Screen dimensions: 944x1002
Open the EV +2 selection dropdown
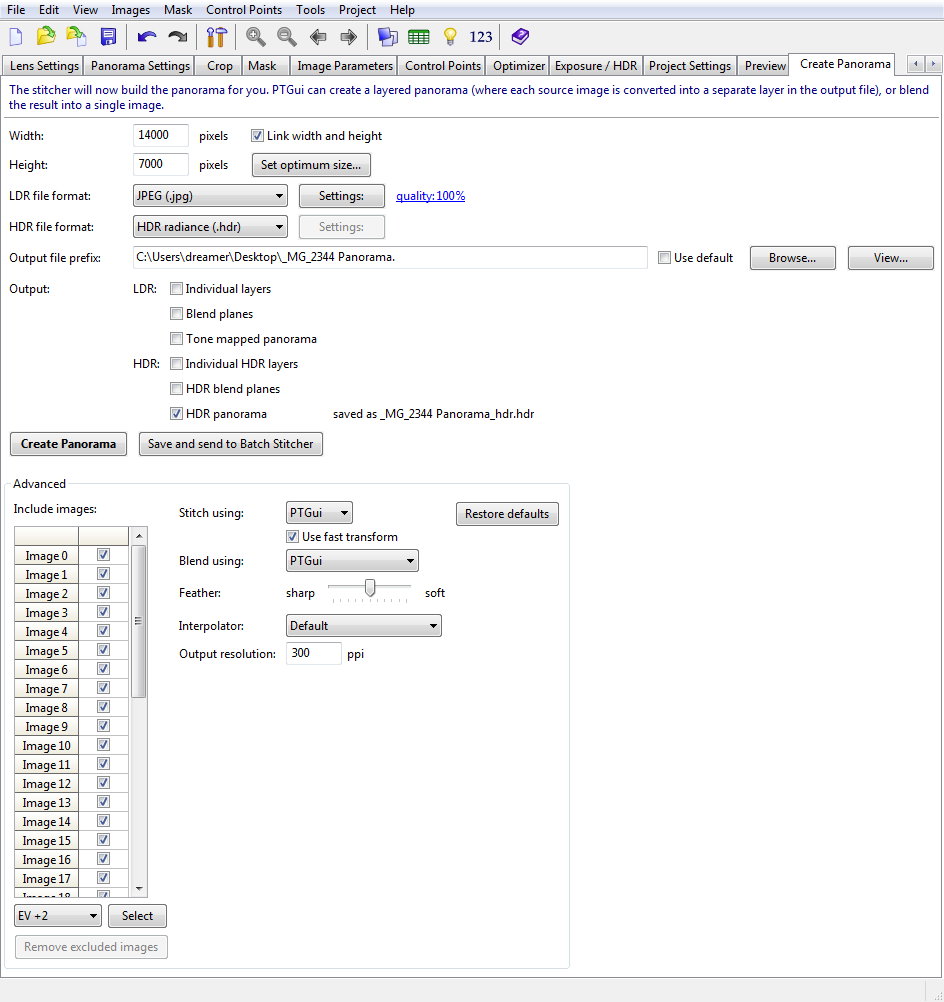click(58, 915)
